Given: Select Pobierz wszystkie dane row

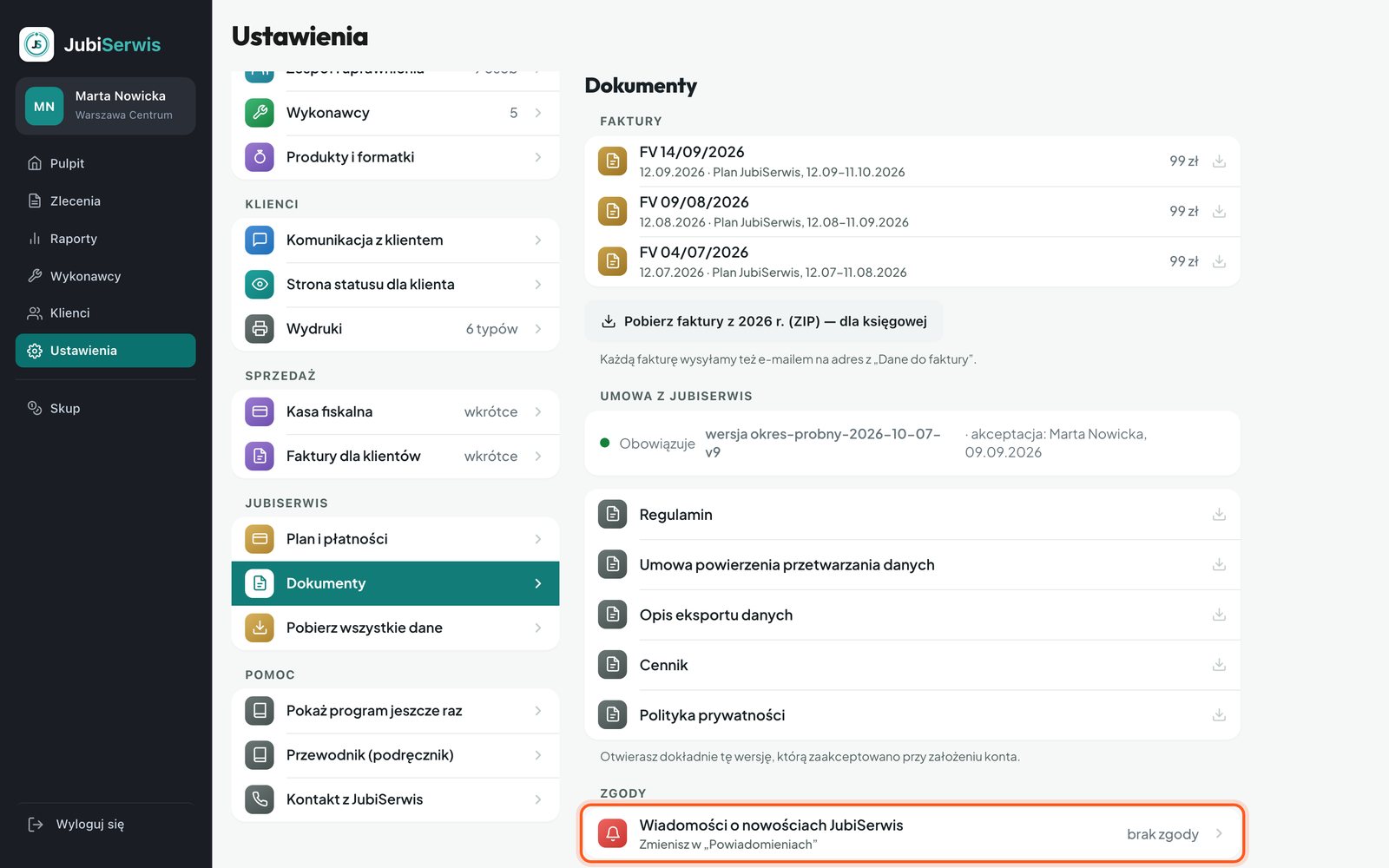Looking at the screenshot, I should tap(395, 628).
